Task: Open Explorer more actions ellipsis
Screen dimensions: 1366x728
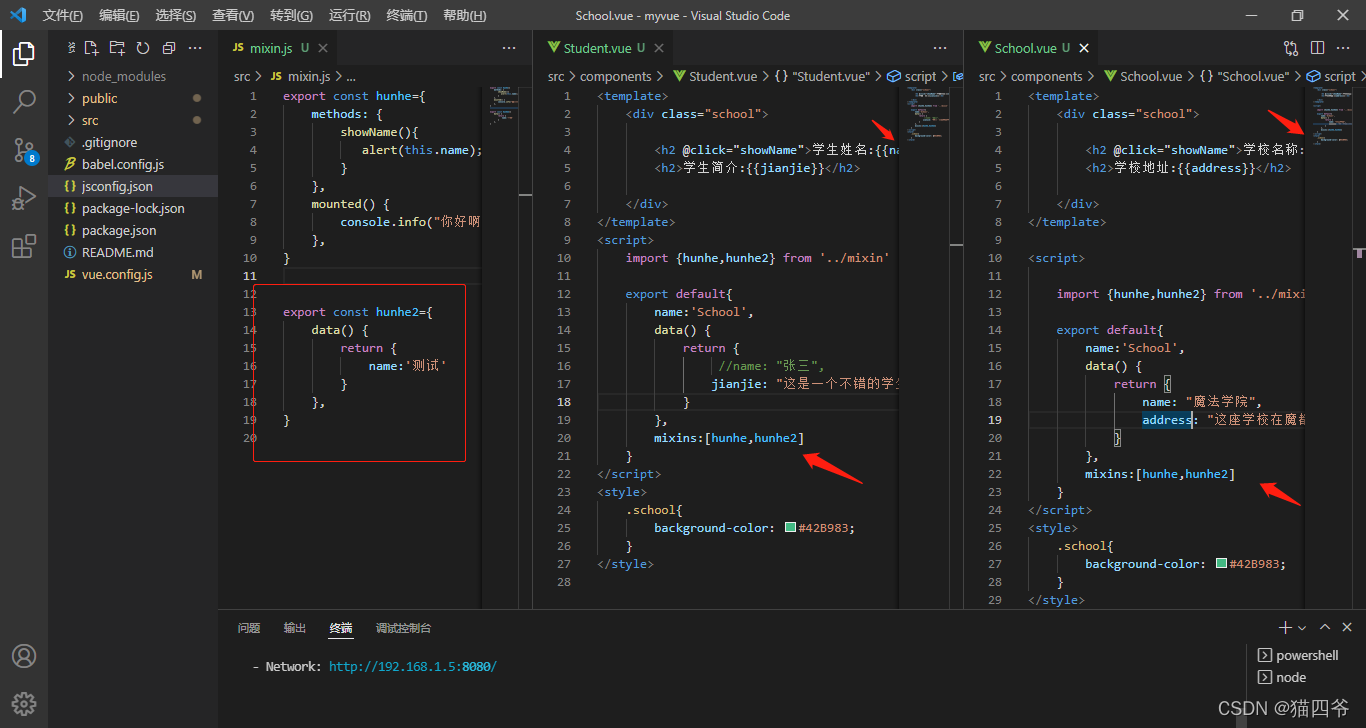Action: 195,48
